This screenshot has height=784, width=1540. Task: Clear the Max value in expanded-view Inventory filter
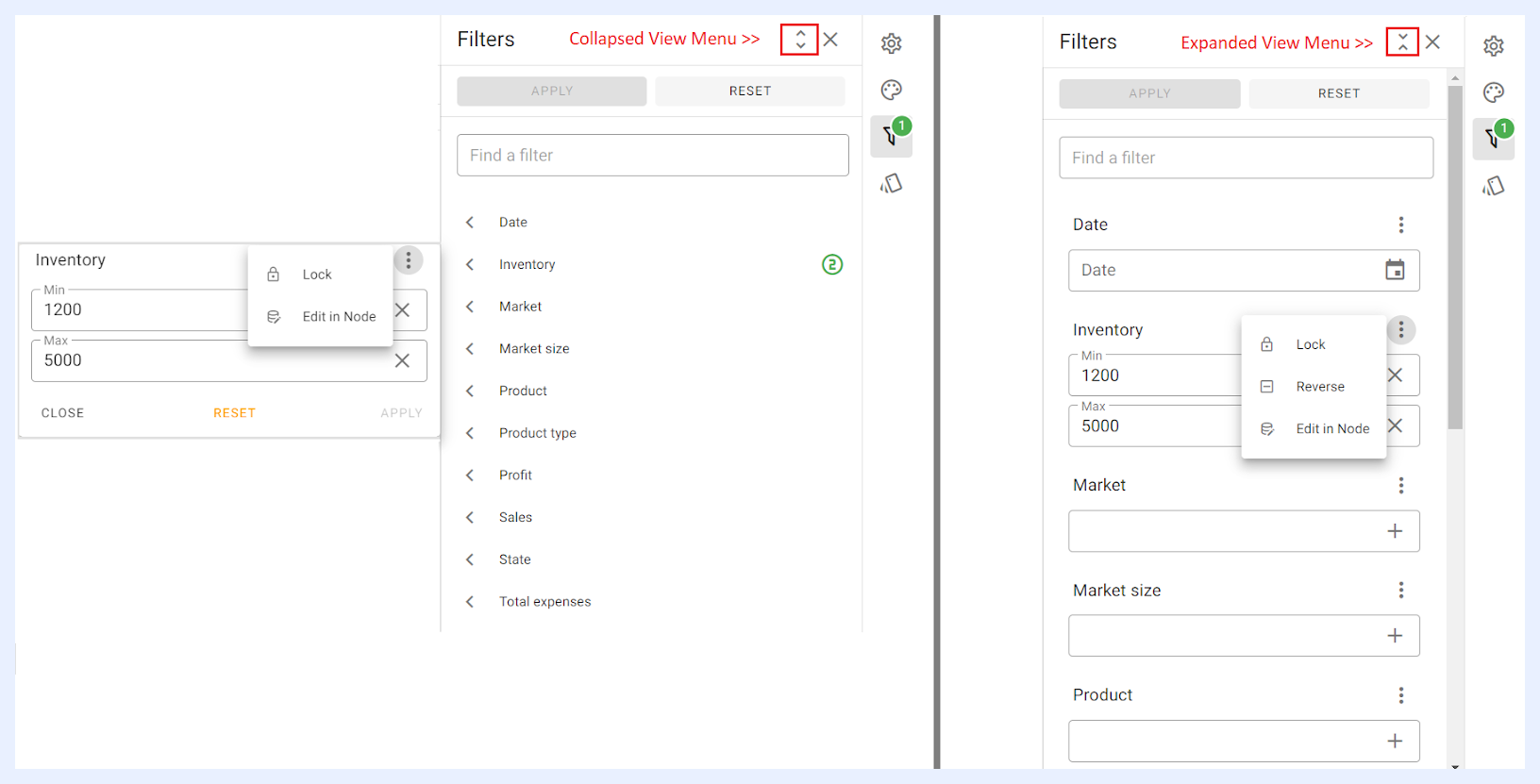[x=1395, y=425]
